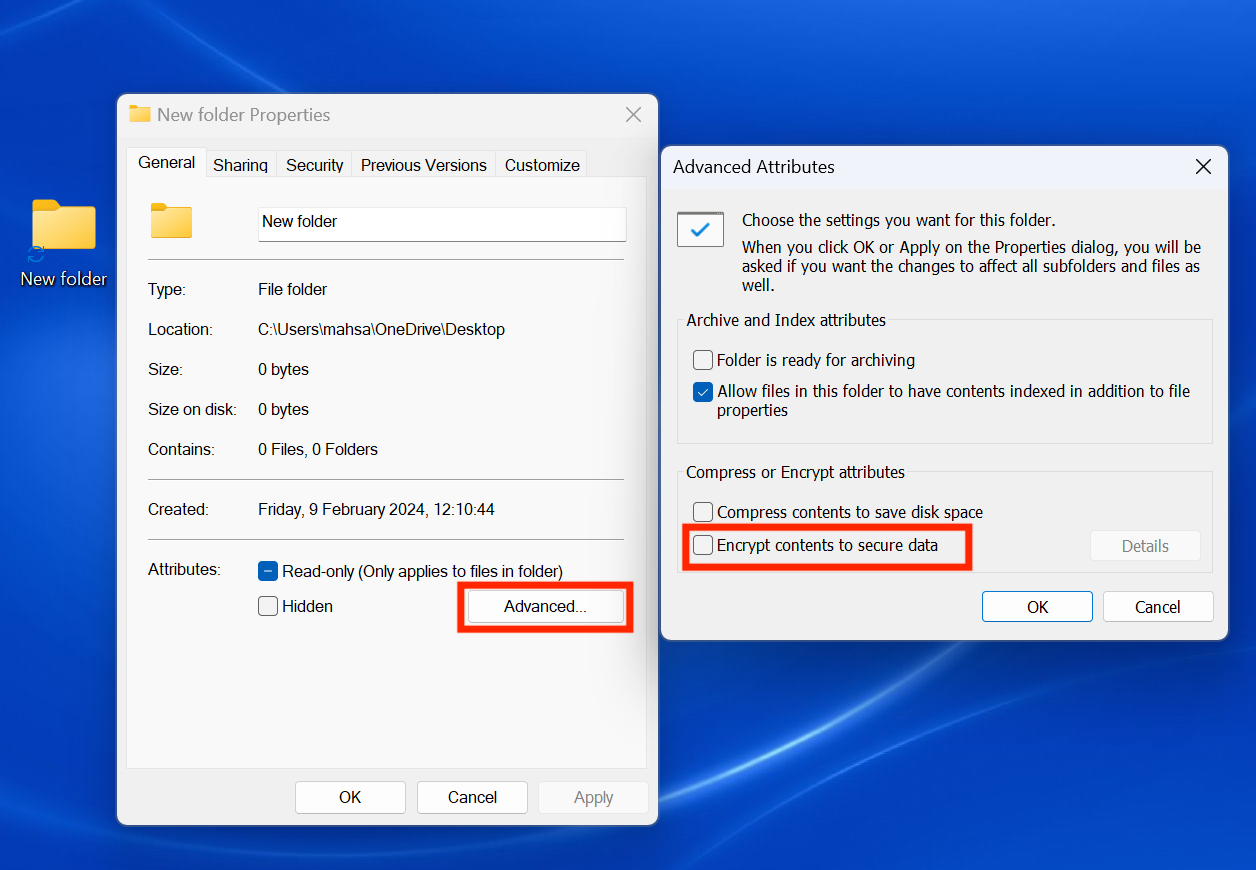Enable Compress contents to save disk space
Screen dimensions: 1256x870
[703, 511]
